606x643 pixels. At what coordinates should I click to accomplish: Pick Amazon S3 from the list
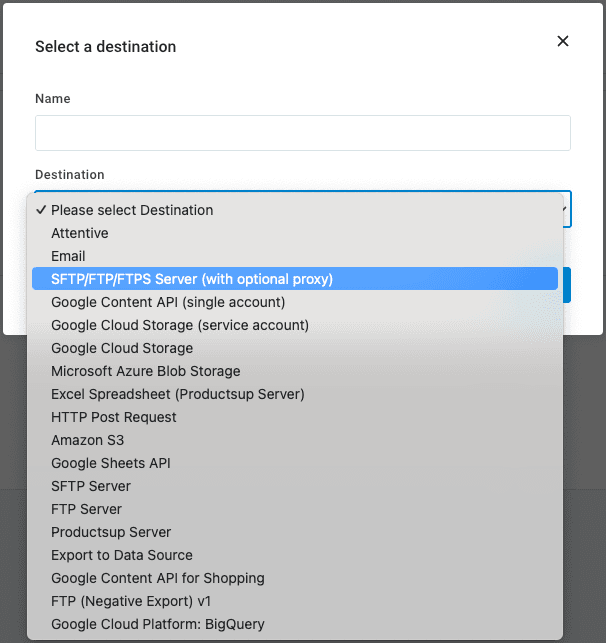coord(88,440)
